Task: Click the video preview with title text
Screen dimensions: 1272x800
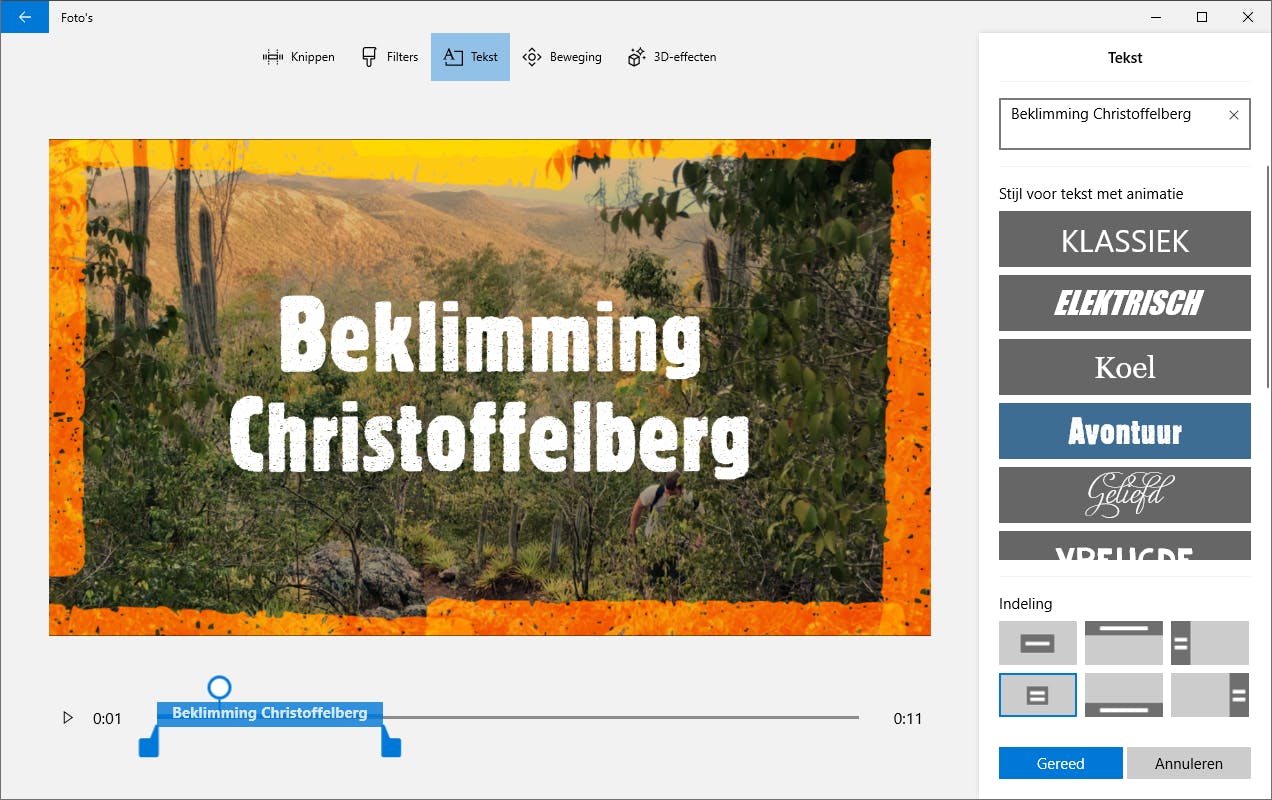Action: [x=490, y=387]
